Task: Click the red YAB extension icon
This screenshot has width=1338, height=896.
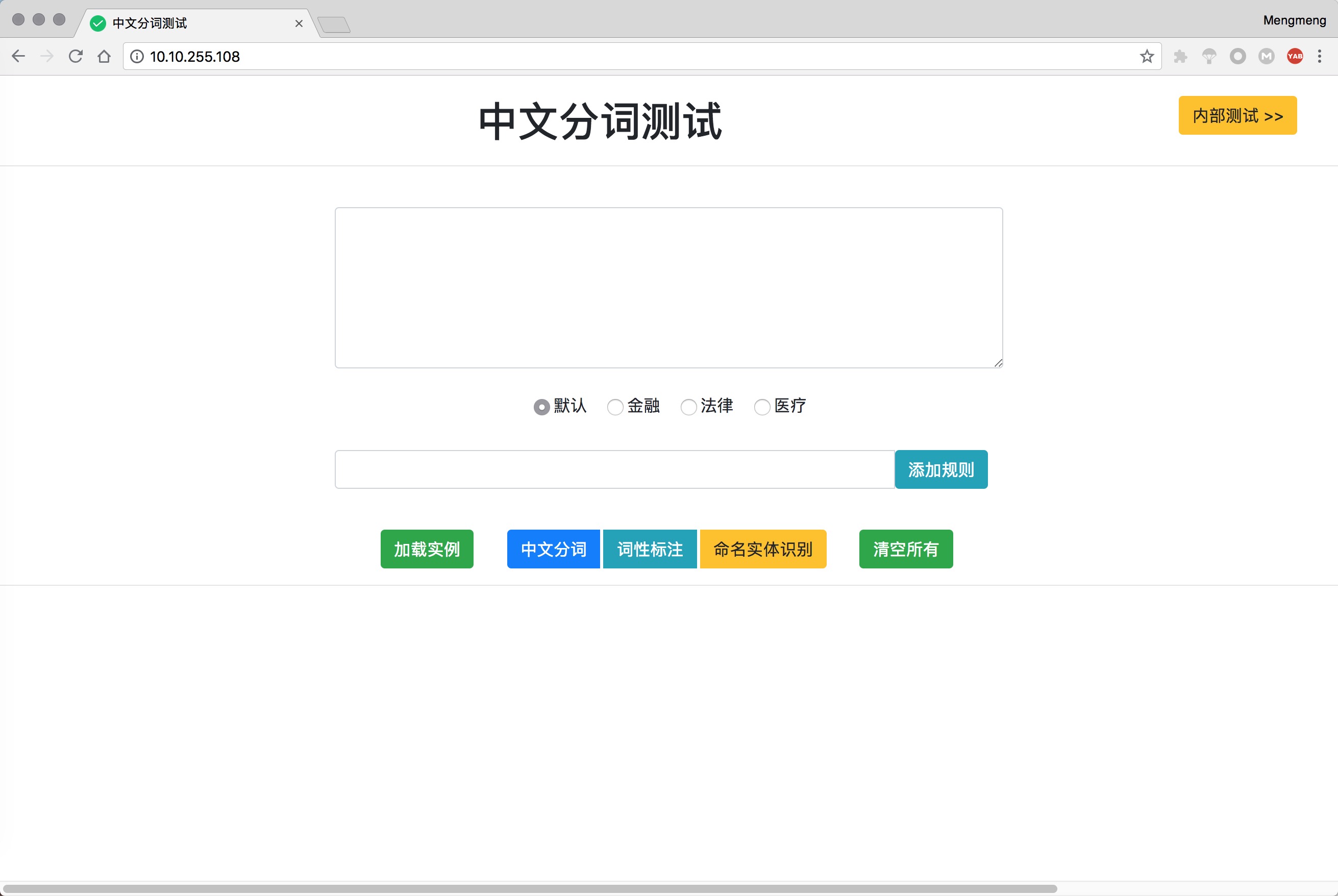Action: click(1295, 56)
